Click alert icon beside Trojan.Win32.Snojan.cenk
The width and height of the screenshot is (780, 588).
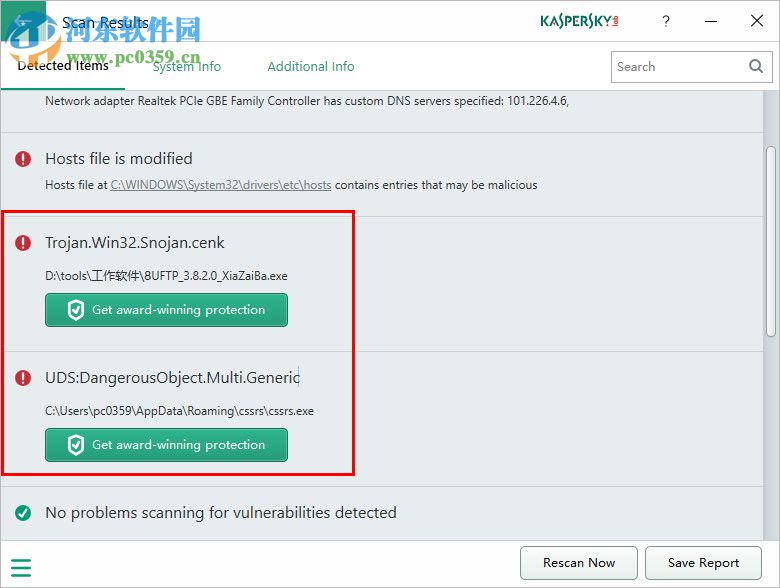[23, 243]
